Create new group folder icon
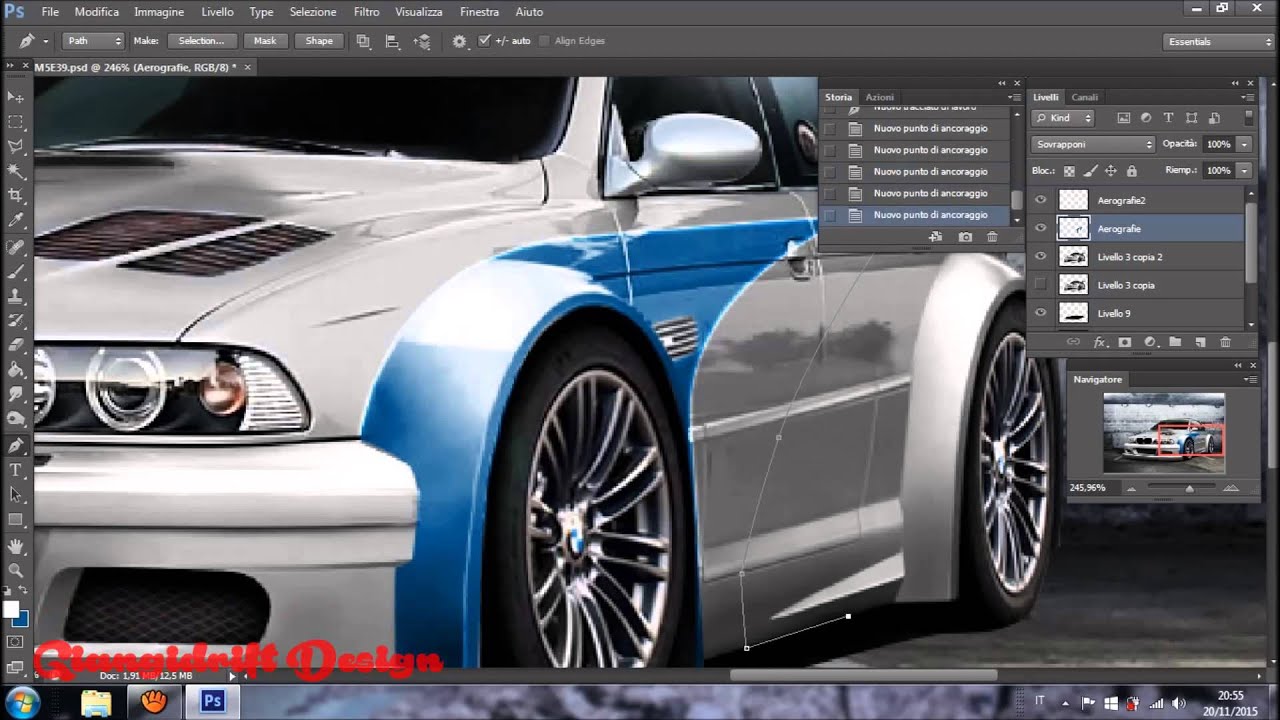 click(1175, 342)
